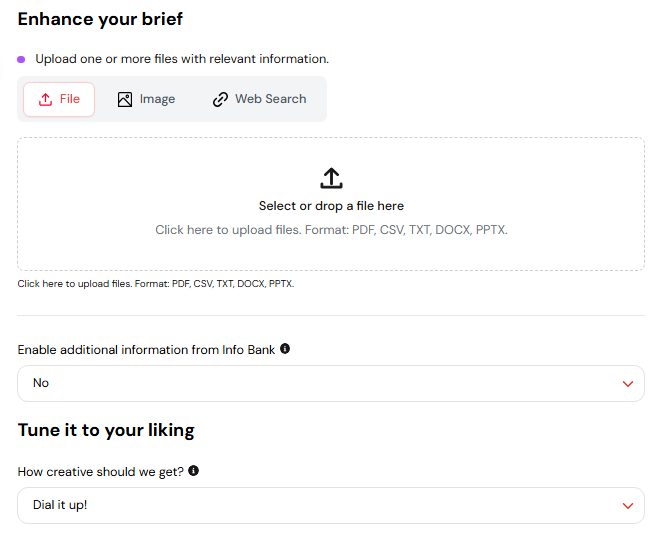Viewport: 661px width, 537px height.
Task: Click the upload icon on the File tab
Action: (45, 99)
